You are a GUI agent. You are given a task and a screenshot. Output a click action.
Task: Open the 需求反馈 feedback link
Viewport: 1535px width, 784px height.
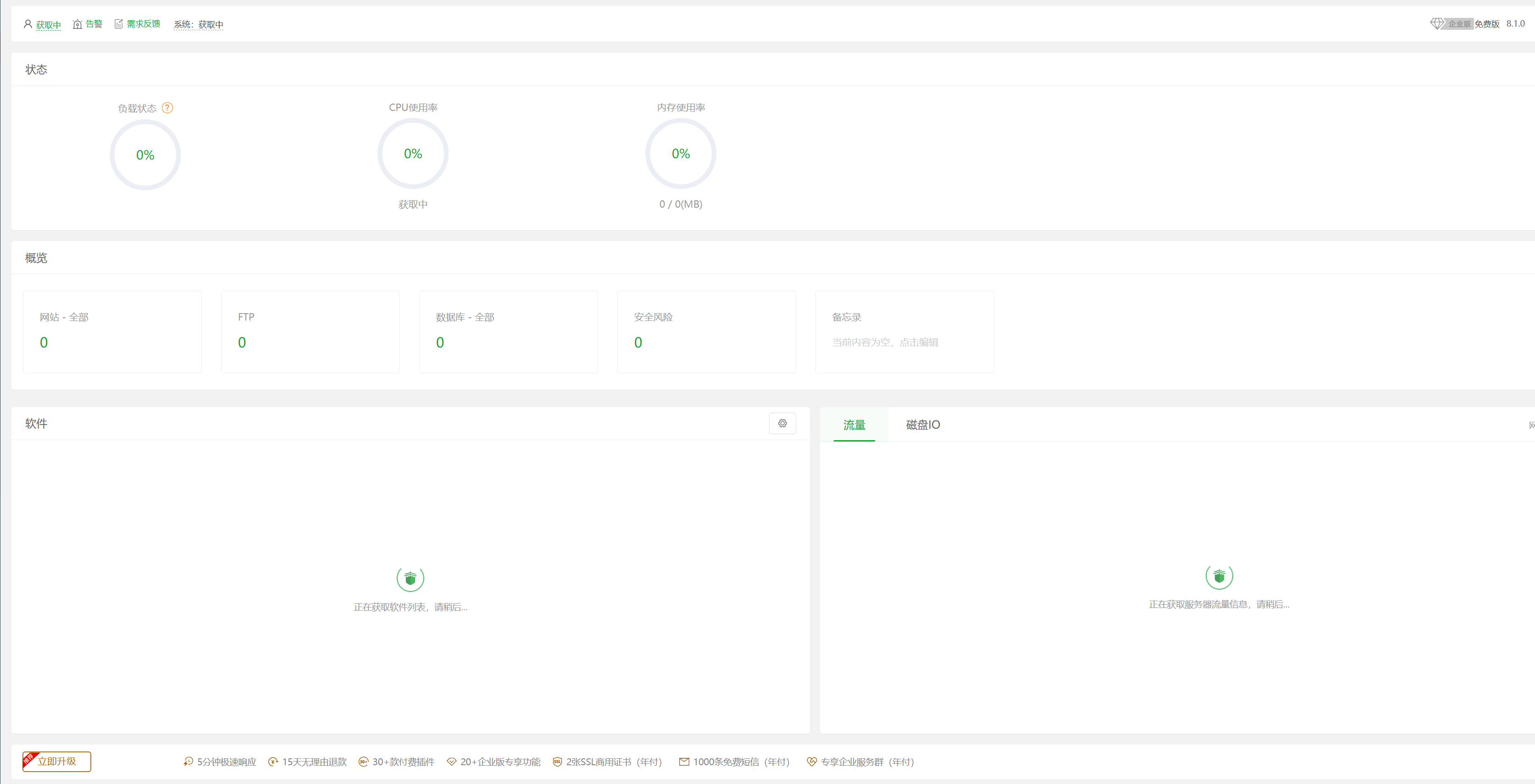[144, 24]
